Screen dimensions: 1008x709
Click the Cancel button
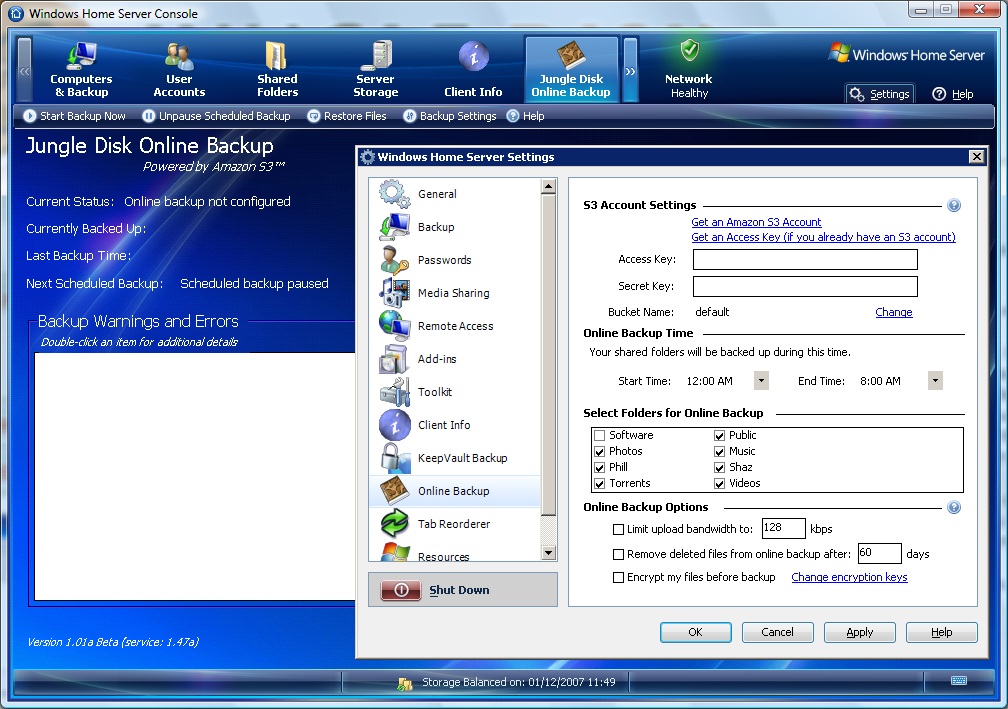click(778, 633)
